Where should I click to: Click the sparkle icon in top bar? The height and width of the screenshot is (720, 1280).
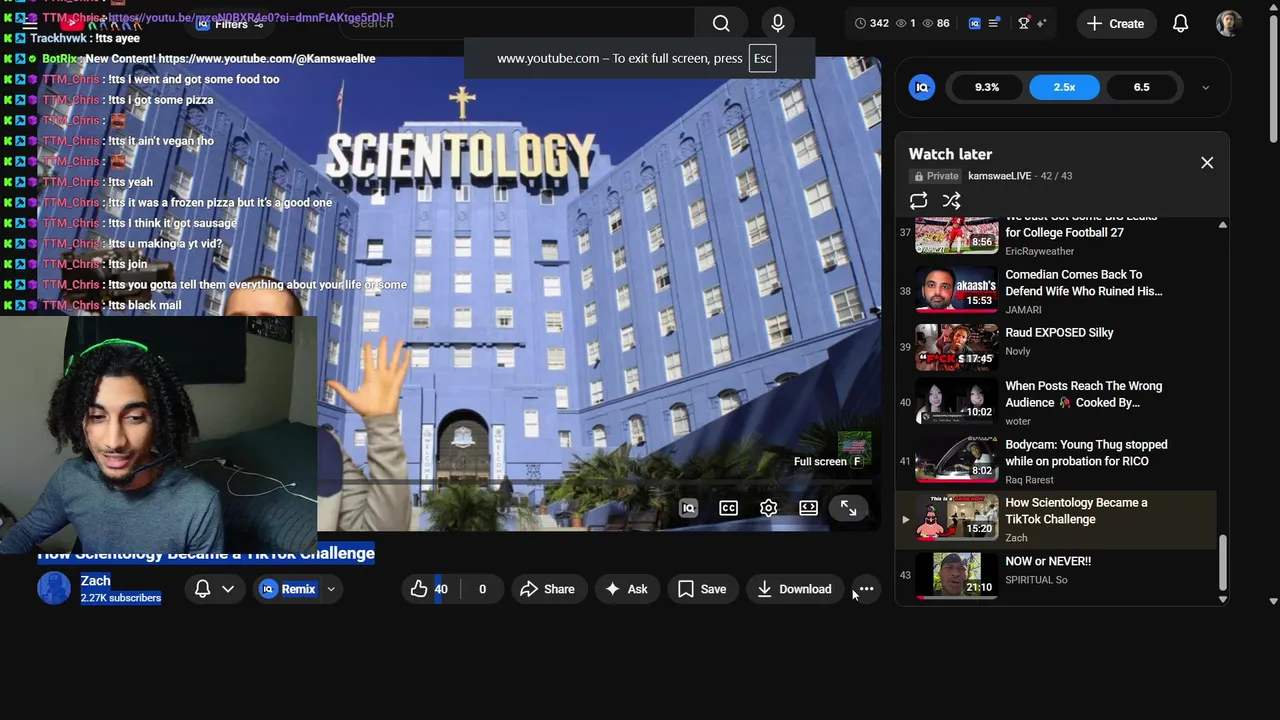coord(1041,23)
